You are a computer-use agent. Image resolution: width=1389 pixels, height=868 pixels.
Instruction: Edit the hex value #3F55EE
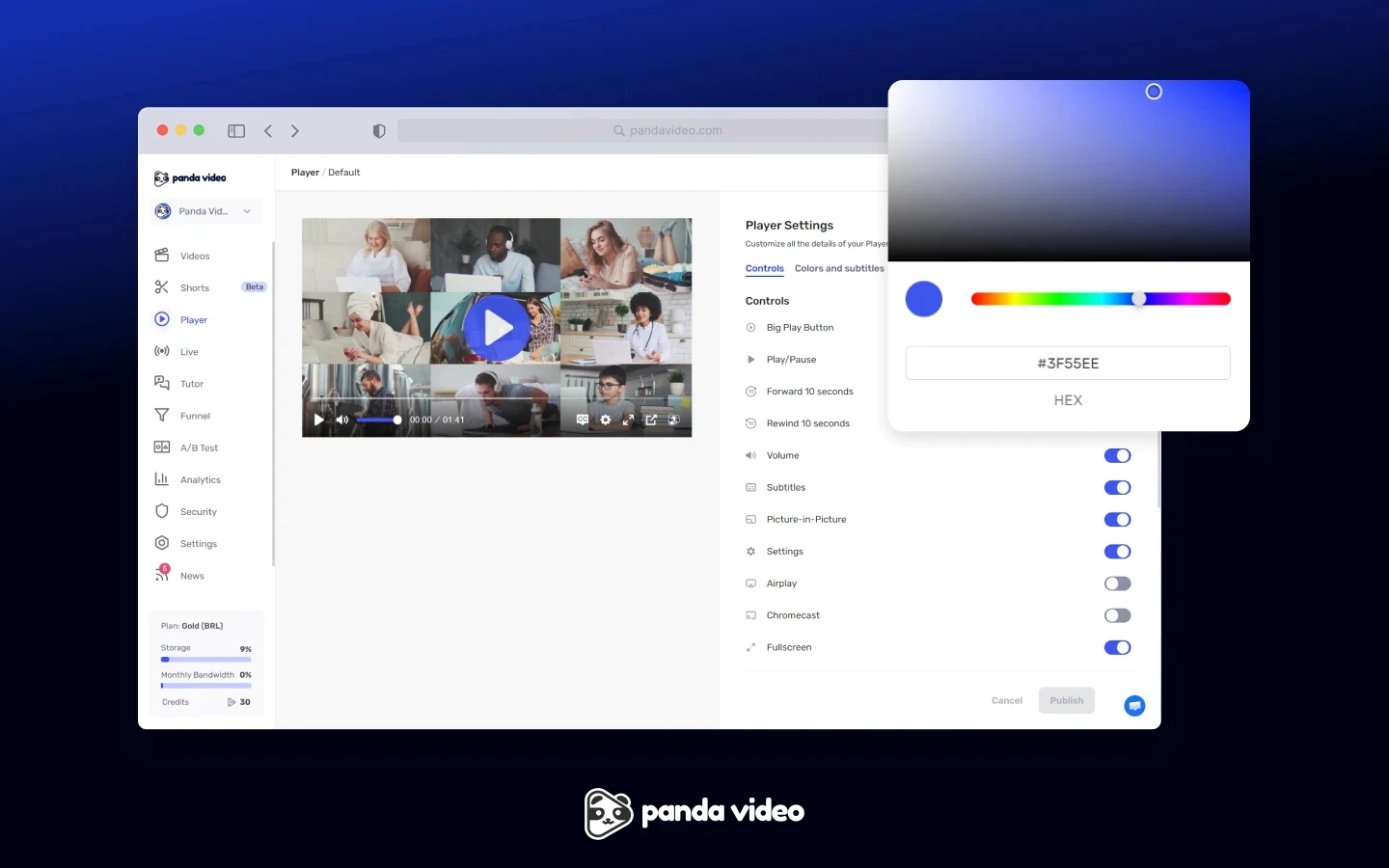pos(1068,363)
